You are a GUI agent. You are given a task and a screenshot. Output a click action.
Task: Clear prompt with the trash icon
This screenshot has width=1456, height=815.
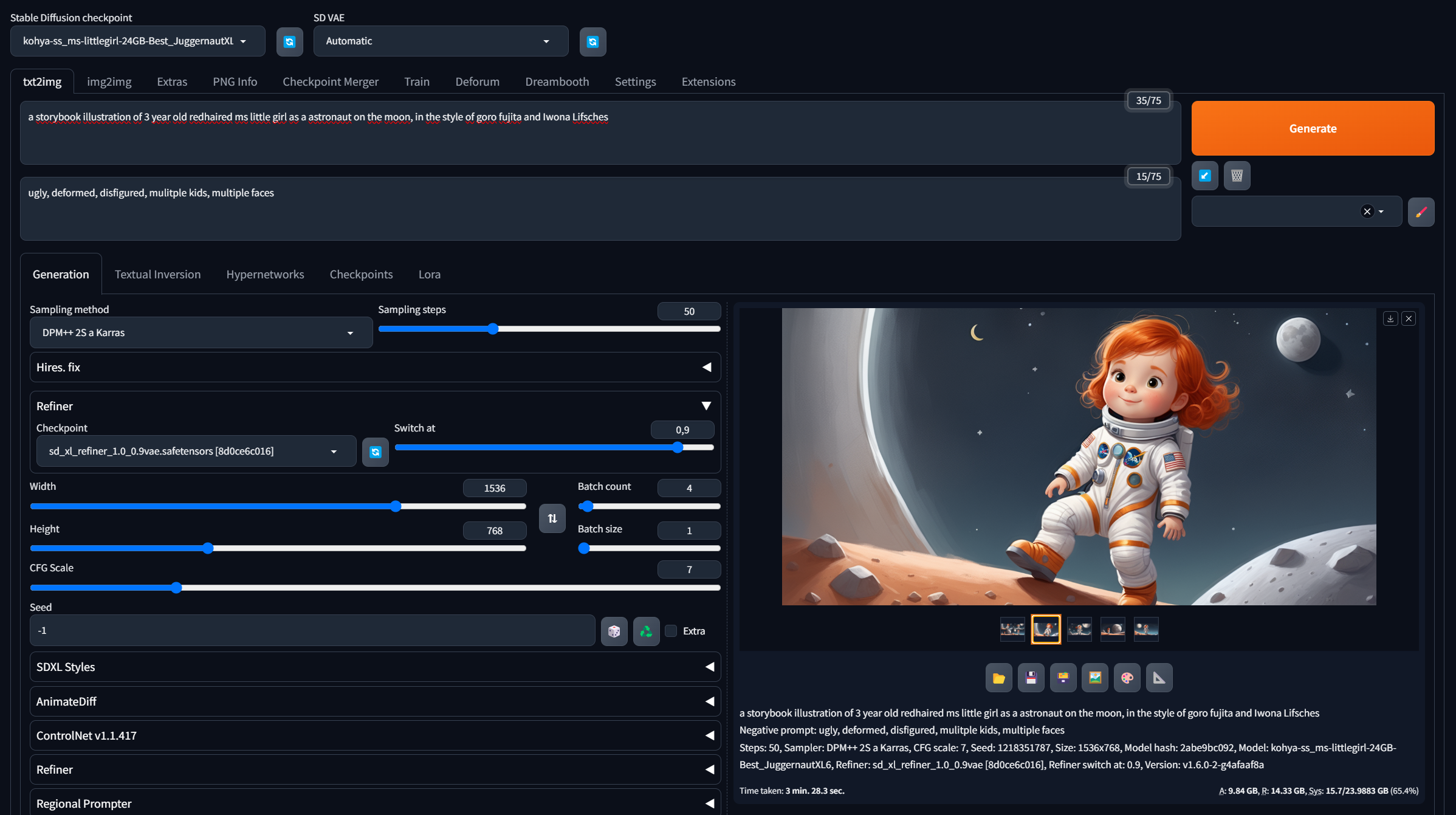(x=1237, y=176)
